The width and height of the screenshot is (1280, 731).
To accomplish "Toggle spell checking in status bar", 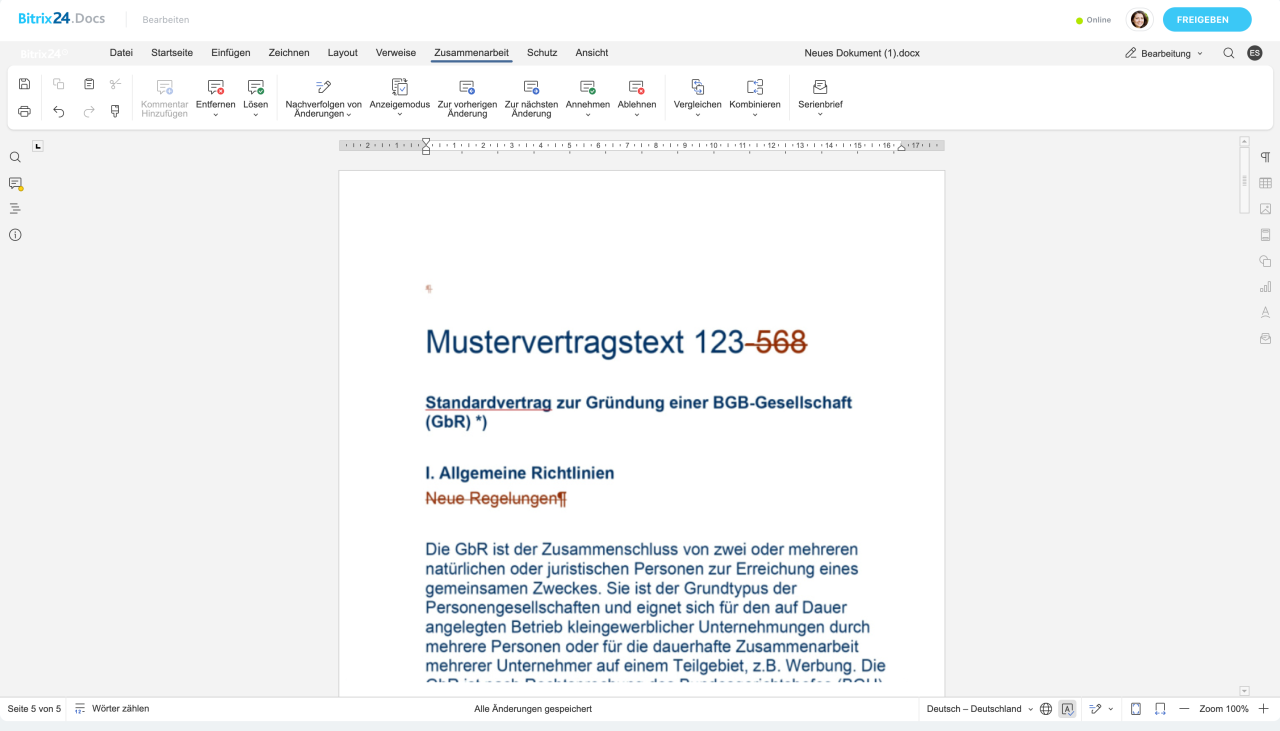I will tap(1067, 709).
